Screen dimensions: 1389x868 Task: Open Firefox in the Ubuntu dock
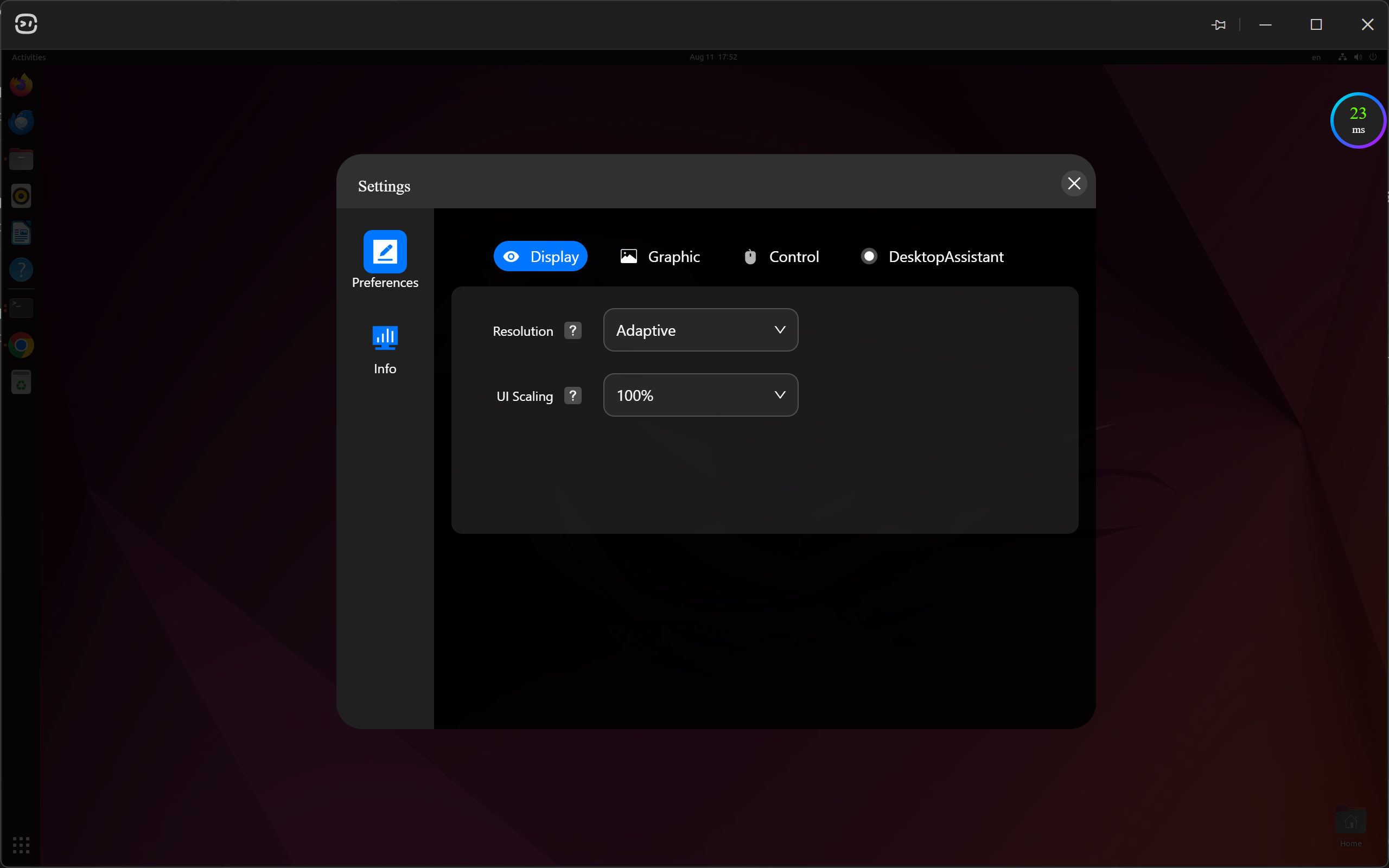(x=21, y=85)
